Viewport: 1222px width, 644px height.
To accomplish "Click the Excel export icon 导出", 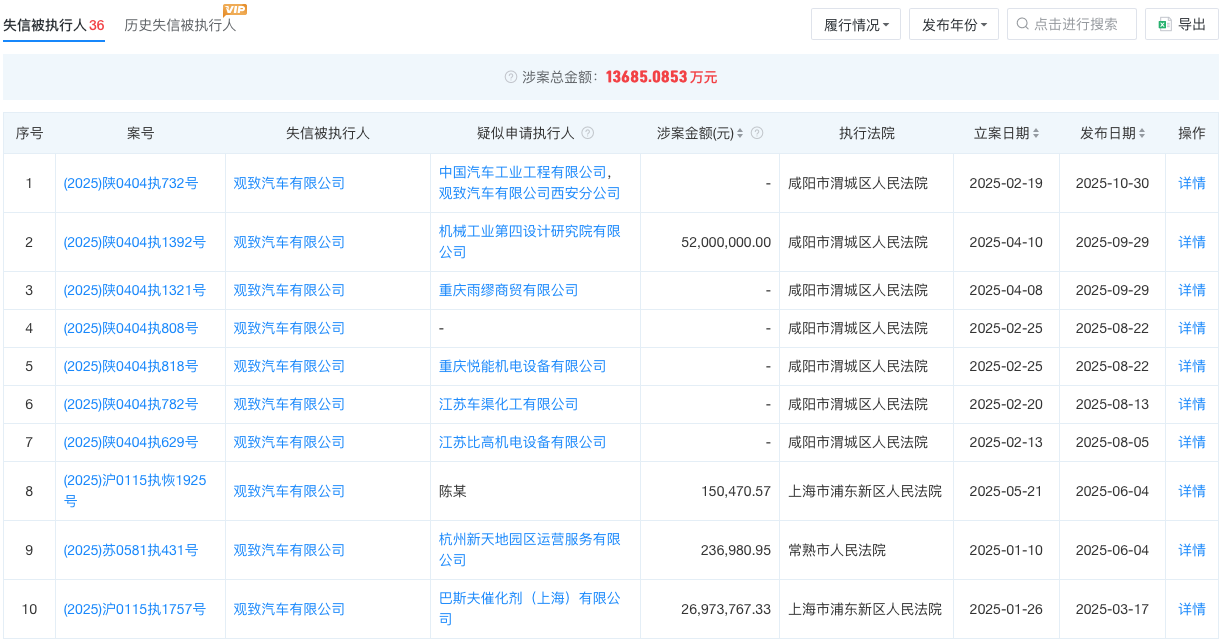I will tap(1164, 24).
